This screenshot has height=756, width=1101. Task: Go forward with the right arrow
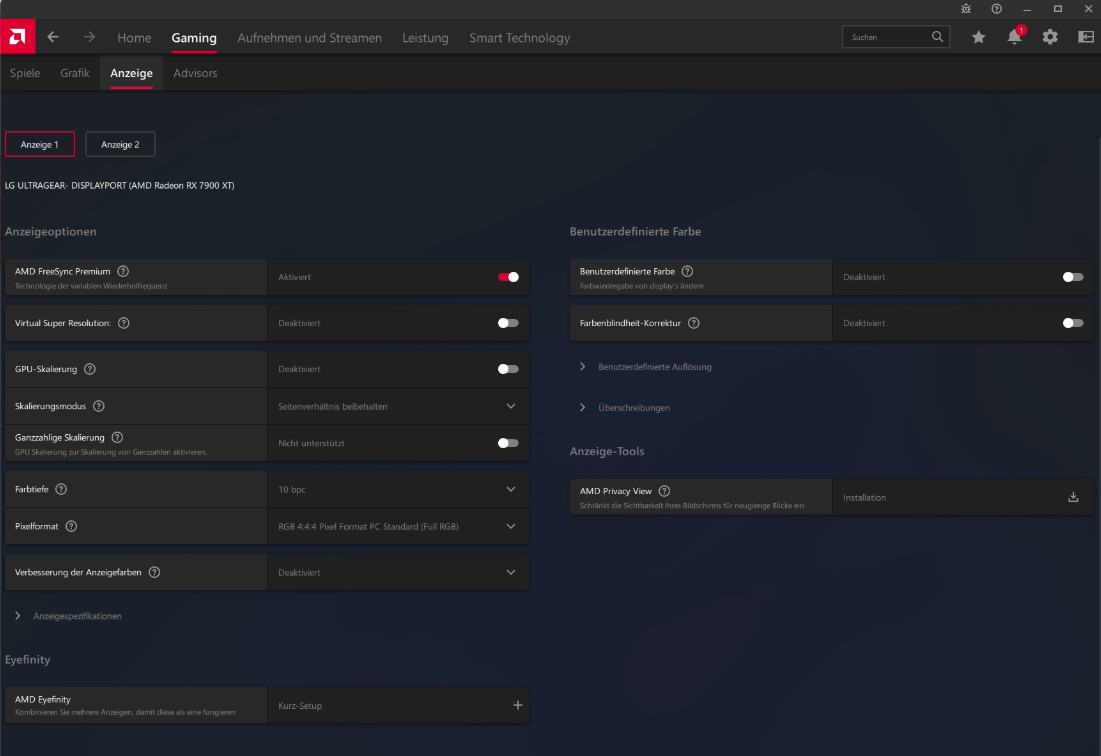click(x=89, y=37)
